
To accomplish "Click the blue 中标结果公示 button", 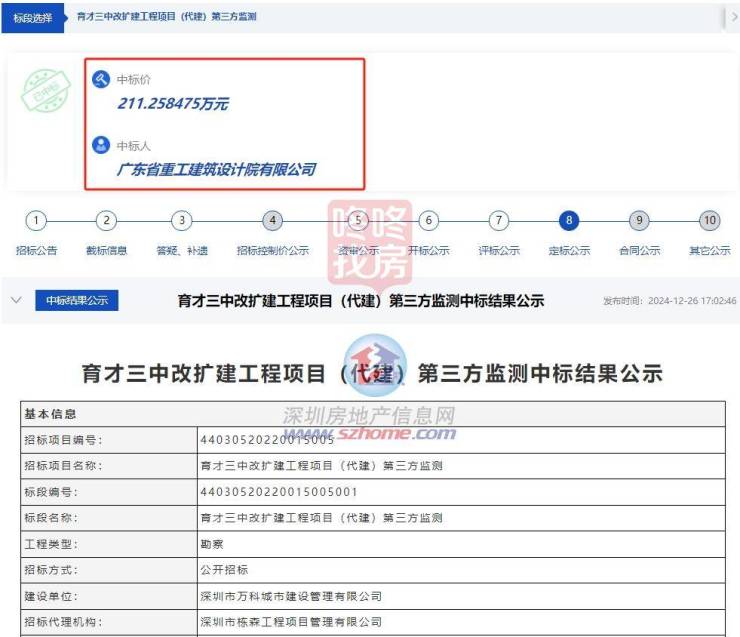I will pos(77,300).
